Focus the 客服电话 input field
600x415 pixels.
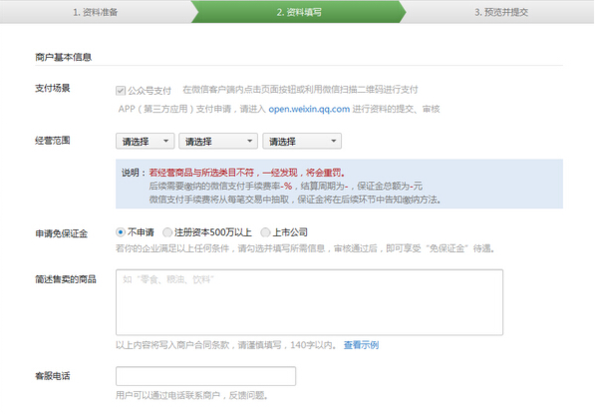(206, 376)
